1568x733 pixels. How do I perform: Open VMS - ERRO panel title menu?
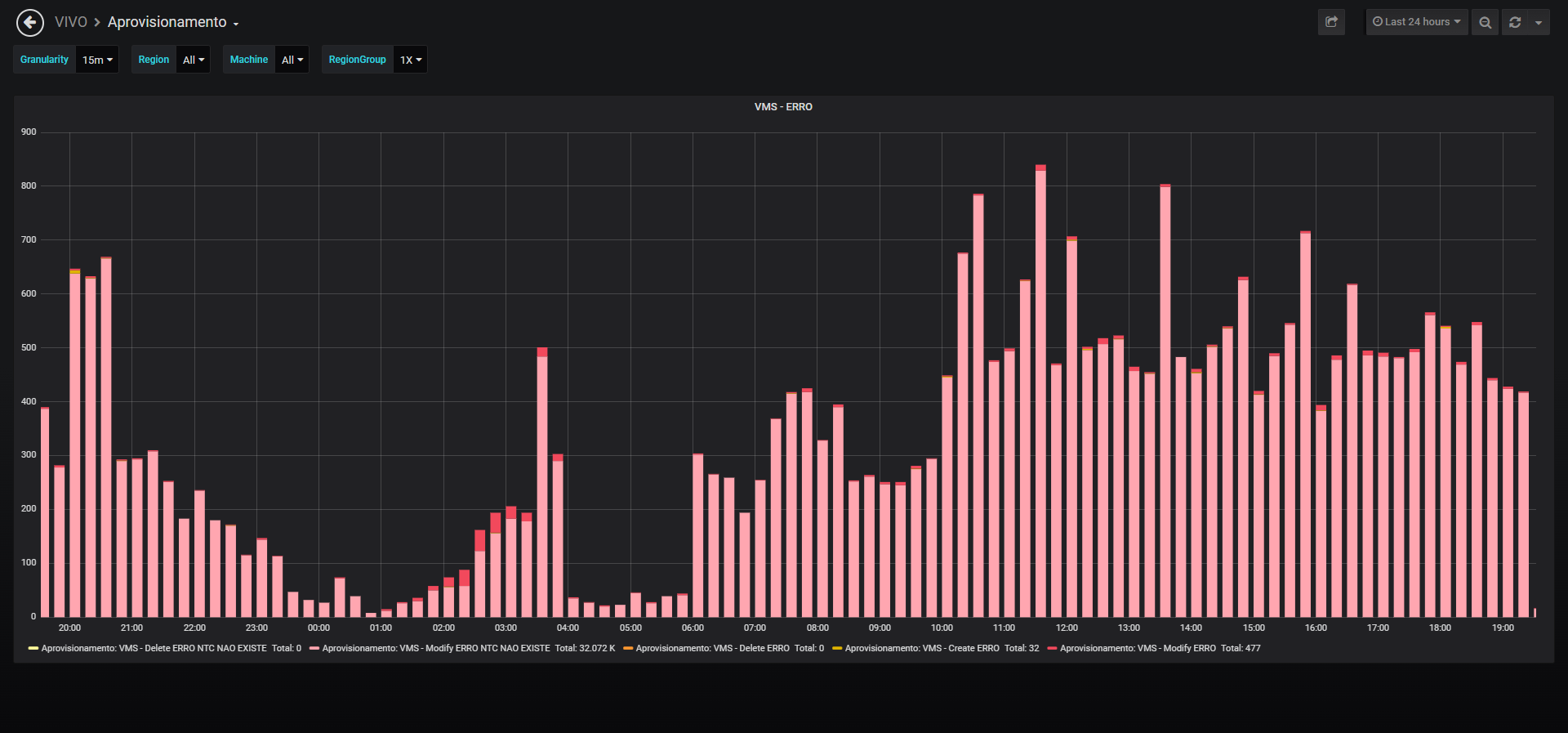(x=783, y=107)
